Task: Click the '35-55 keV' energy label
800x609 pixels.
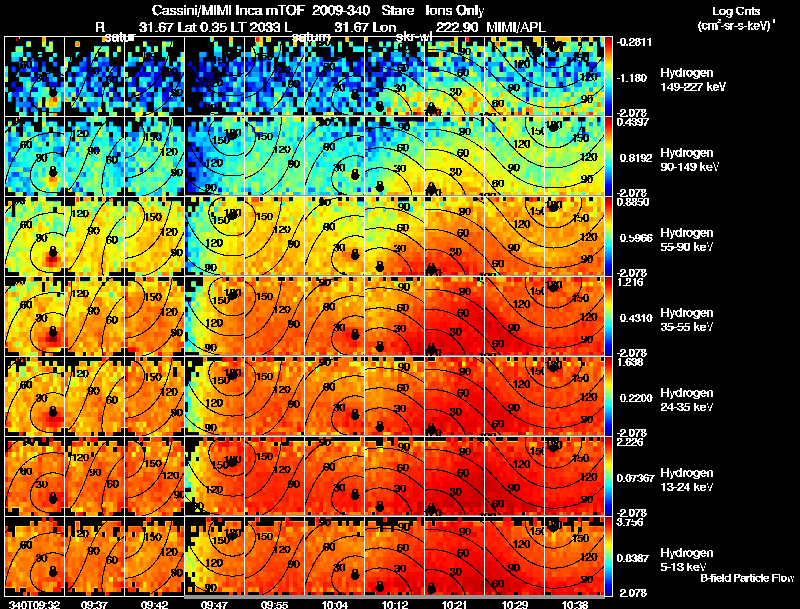Action: click(x=686, y=327)
